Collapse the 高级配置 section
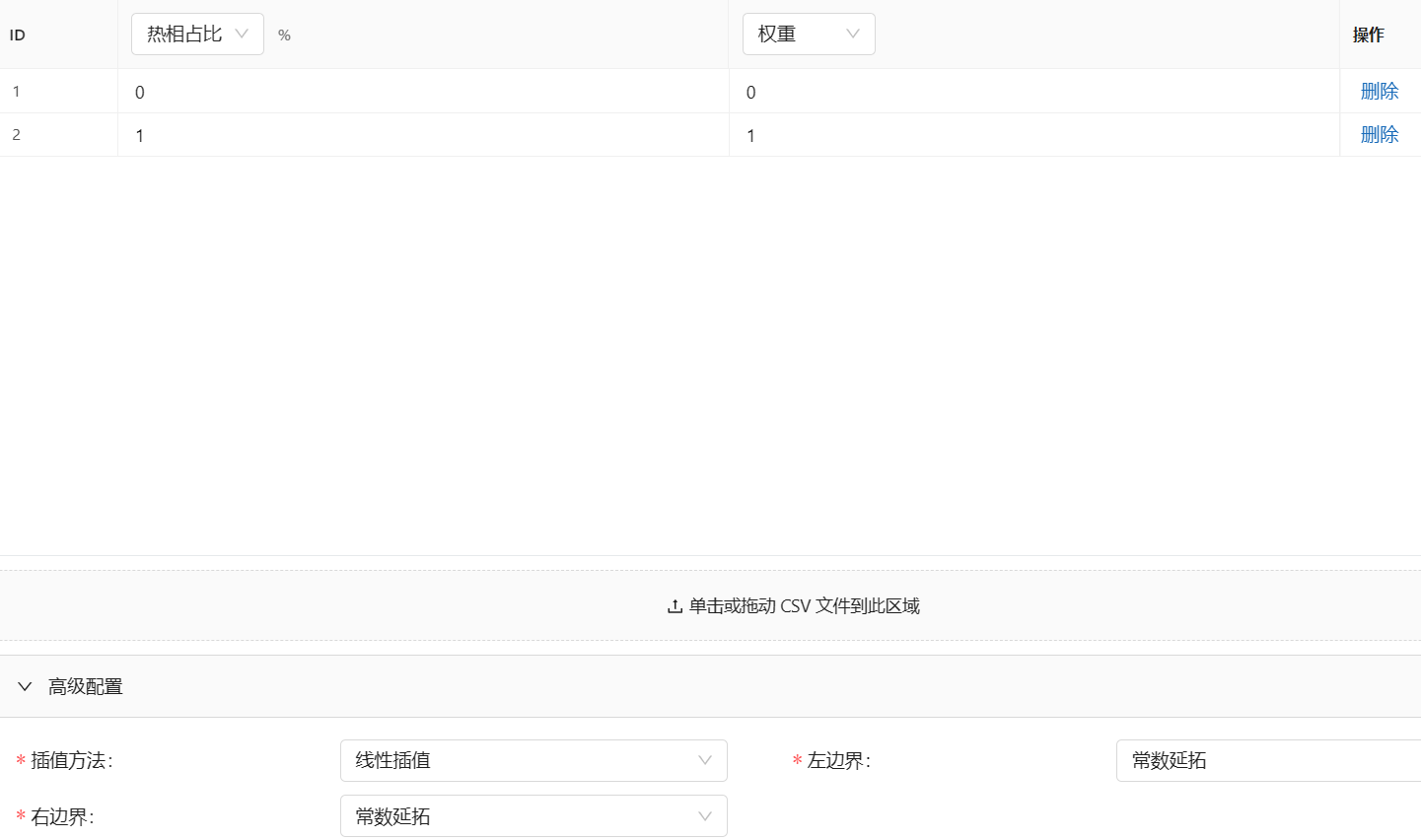This screenshot has height=840, width=1421. [26, 686]
